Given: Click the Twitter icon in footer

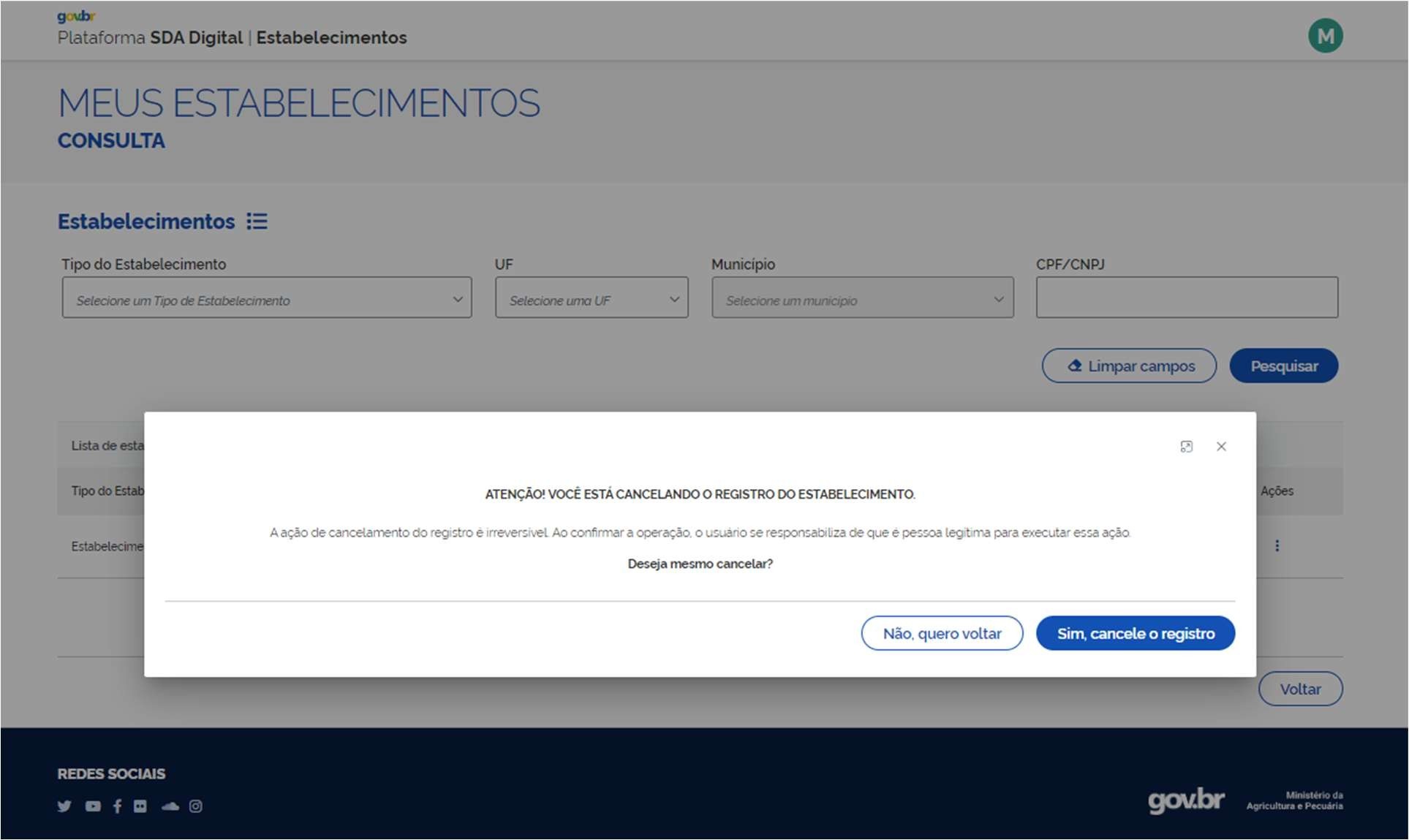Looking at the screenshot, I should click(64, 806).
